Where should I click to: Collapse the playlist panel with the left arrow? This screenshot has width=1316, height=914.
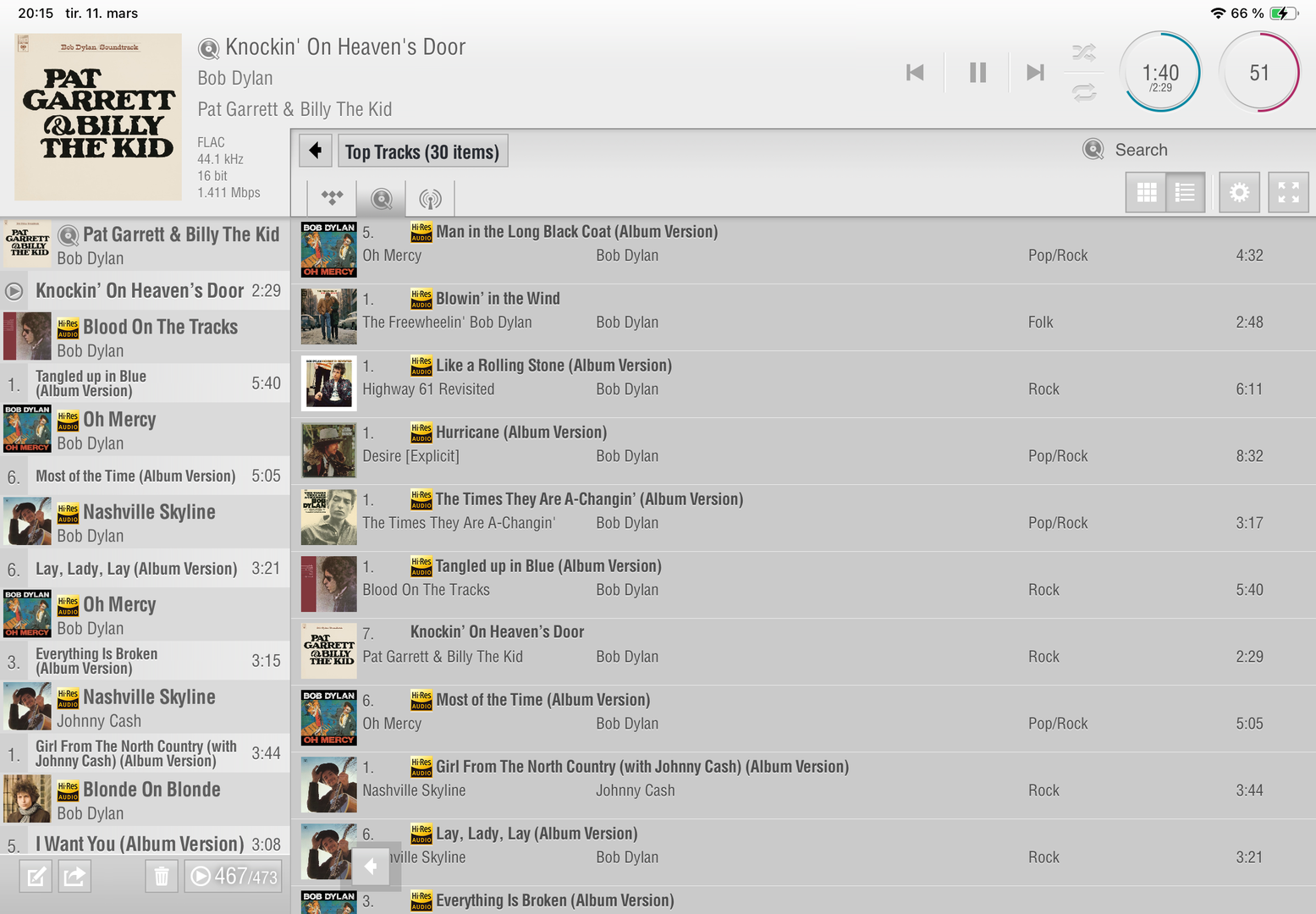[x=372, y=867]
